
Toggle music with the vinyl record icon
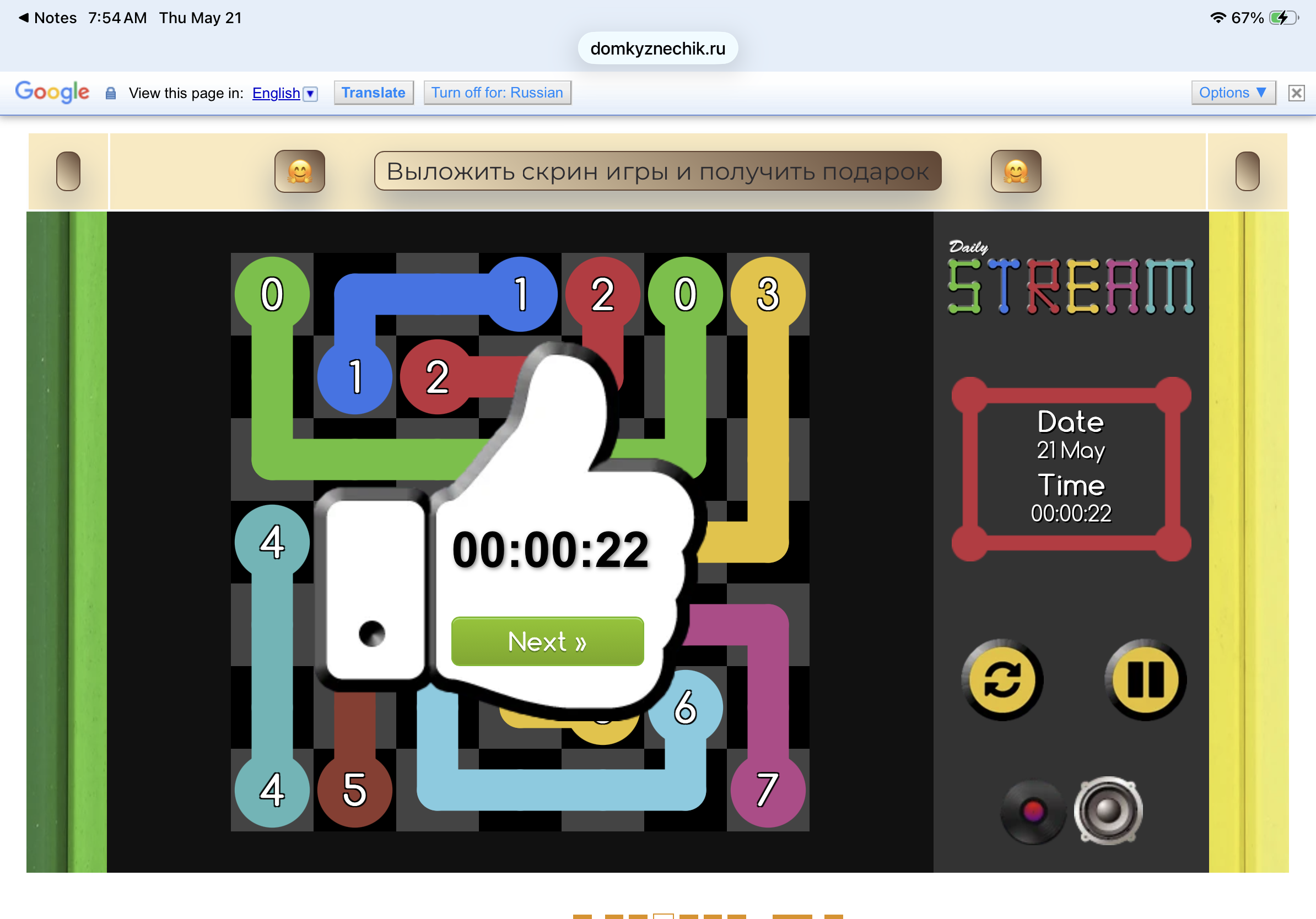1033,811
